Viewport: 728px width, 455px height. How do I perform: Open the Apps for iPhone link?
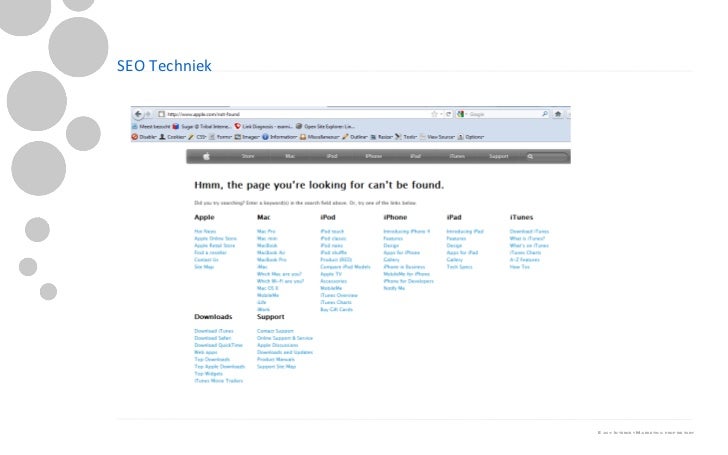pyautogui.click(x=402, y=253)
